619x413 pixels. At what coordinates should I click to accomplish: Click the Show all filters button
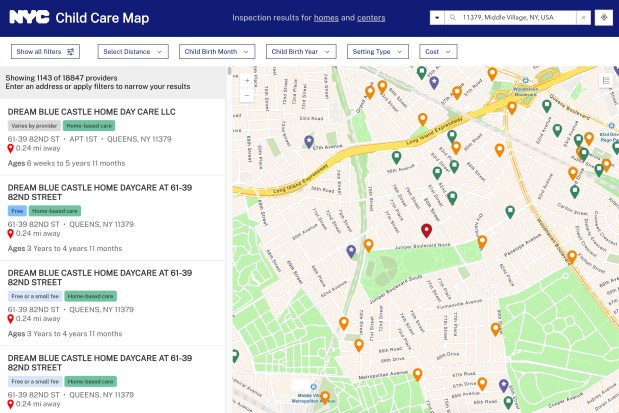(45, 51)
